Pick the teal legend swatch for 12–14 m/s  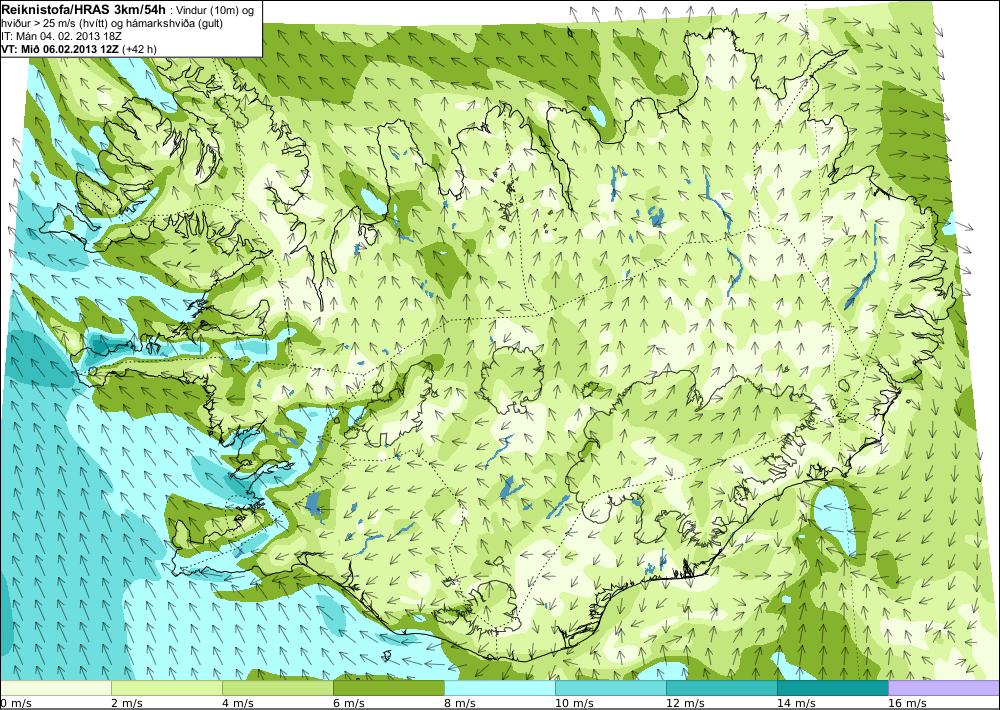(x=722, y=688)
